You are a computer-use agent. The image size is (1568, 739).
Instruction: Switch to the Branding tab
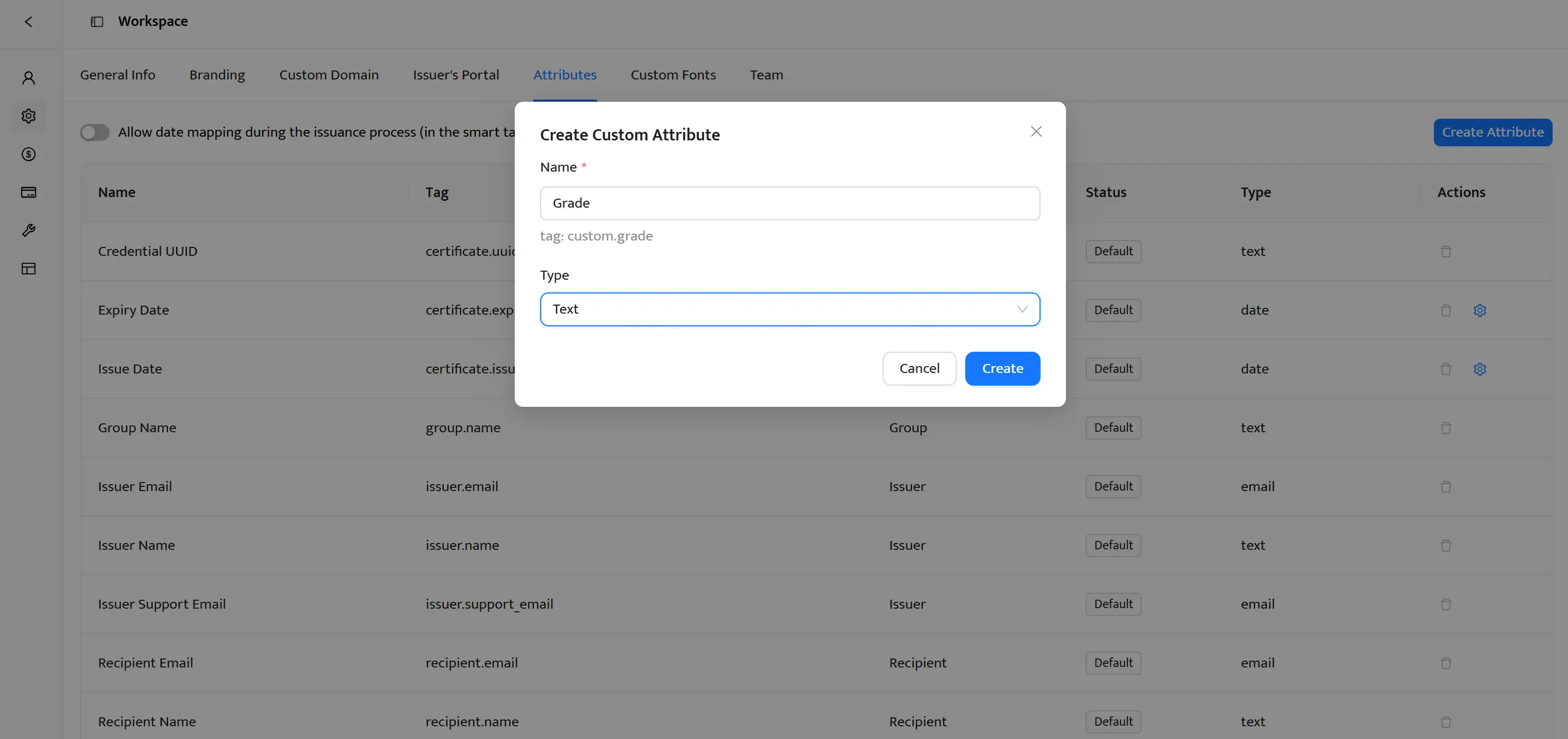[217, 75]
